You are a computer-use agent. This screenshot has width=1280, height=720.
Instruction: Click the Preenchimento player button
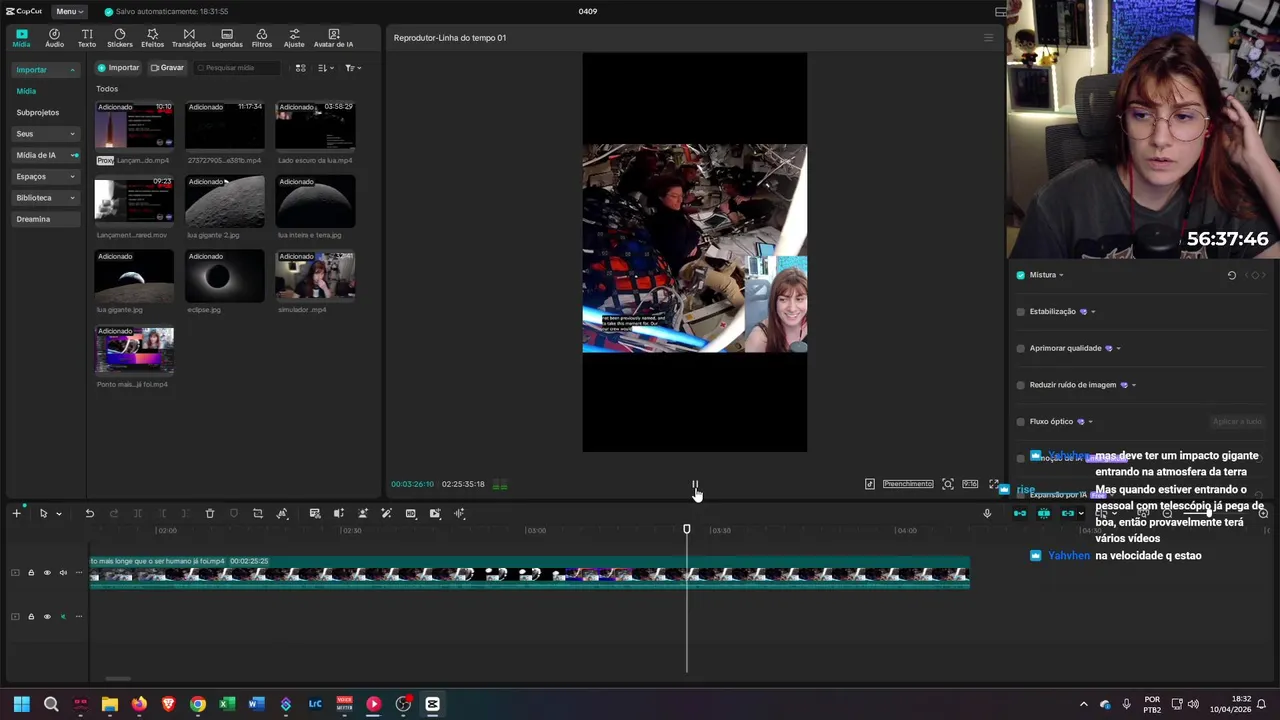[x=908, y=484]
